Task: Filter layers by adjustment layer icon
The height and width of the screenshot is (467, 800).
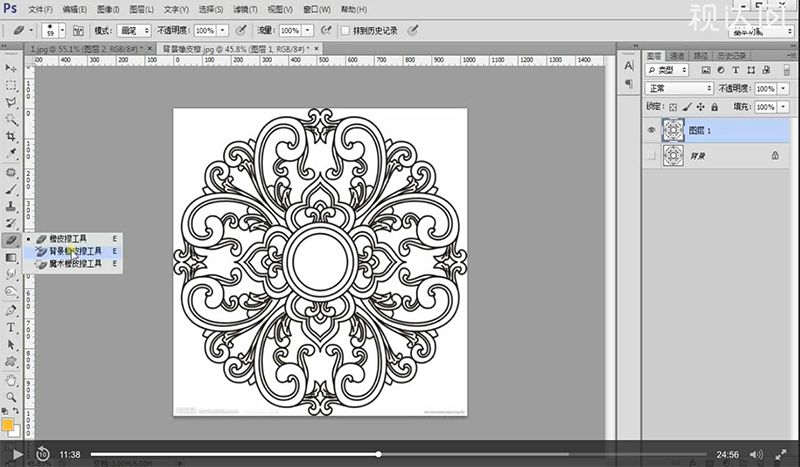Action: click(x=721, y=70)
